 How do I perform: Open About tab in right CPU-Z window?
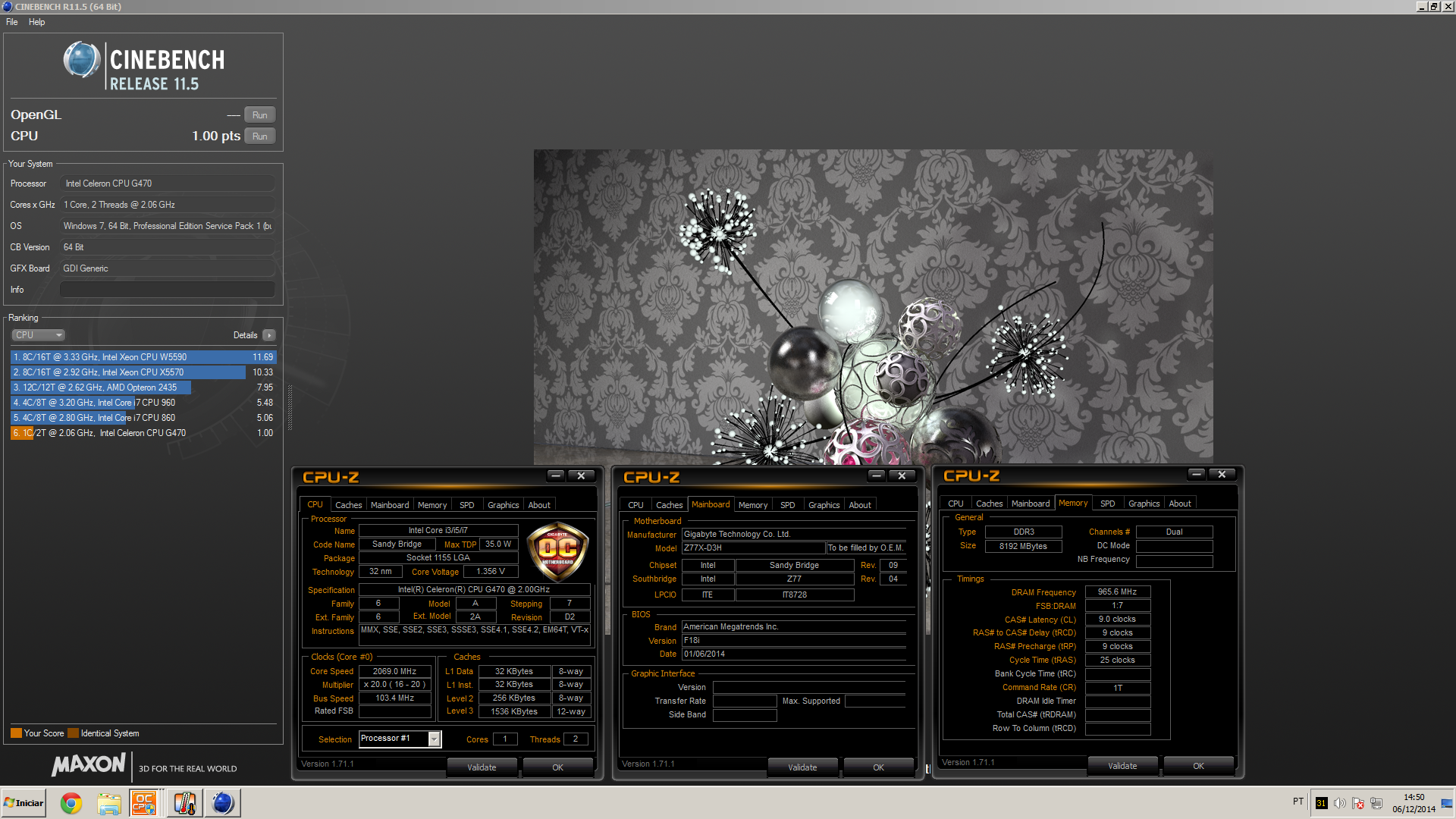tap(1179, 504)
